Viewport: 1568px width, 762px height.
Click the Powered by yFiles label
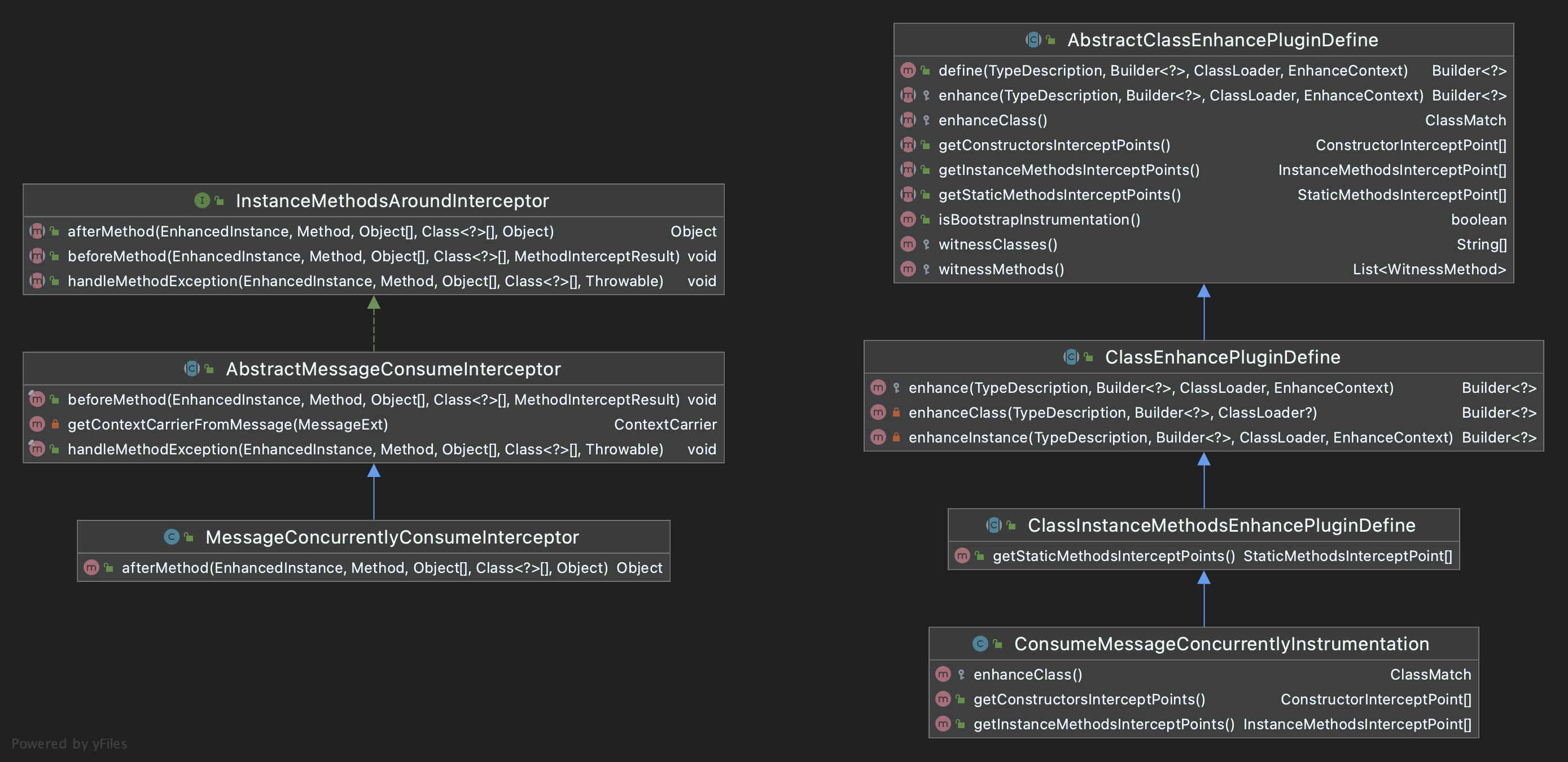coord(69,743)
